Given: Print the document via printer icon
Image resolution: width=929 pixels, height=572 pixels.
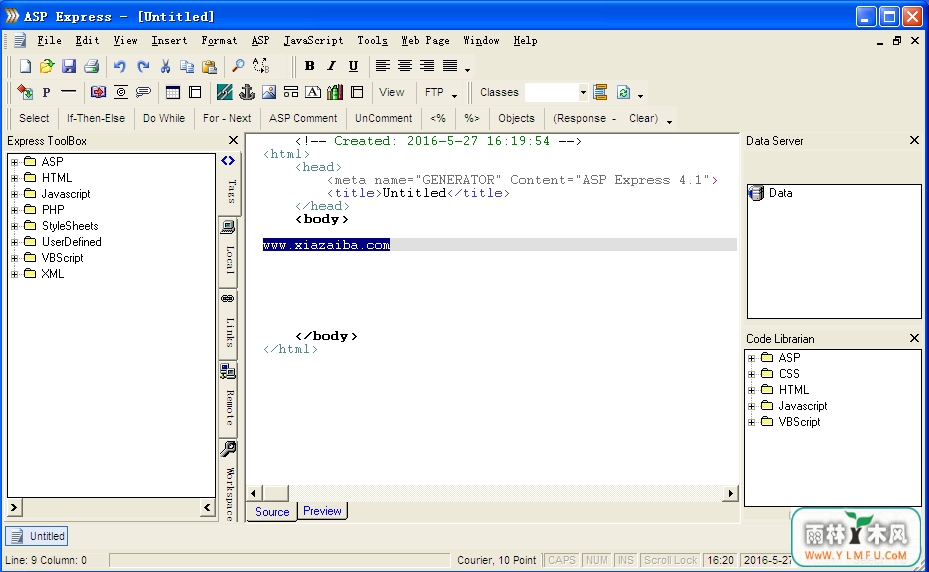Looking at the screenshot, I should click(x=91, y=66).
